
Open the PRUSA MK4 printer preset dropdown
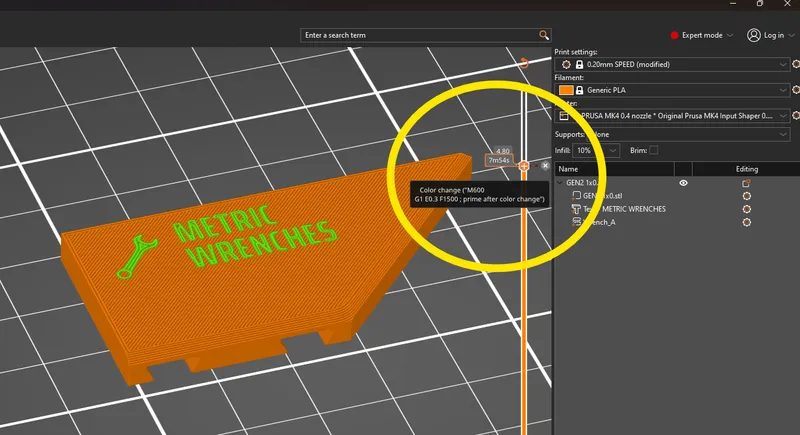672,116
